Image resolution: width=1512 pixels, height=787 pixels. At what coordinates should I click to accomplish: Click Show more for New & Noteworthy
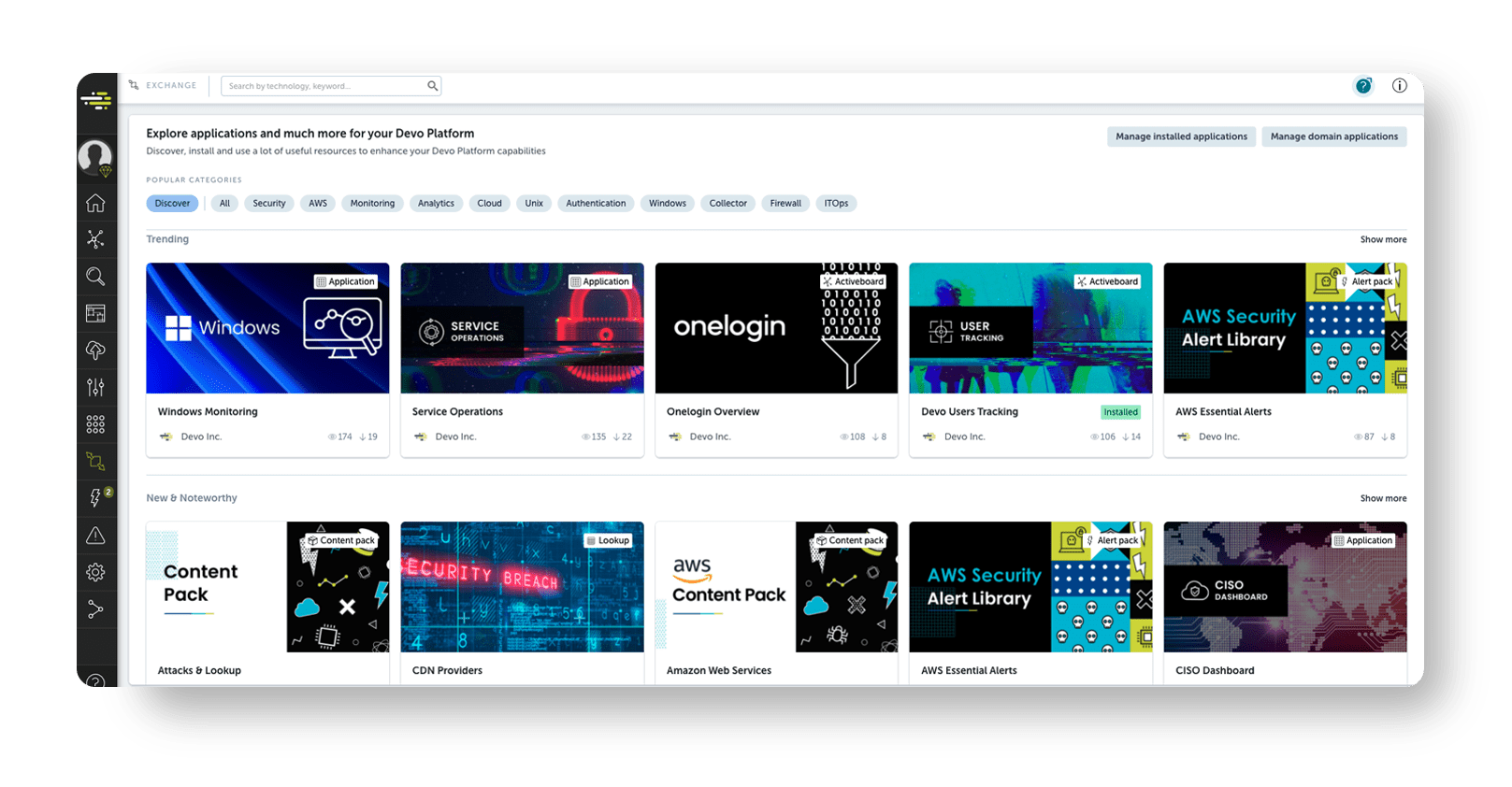tap(1383, 499)
